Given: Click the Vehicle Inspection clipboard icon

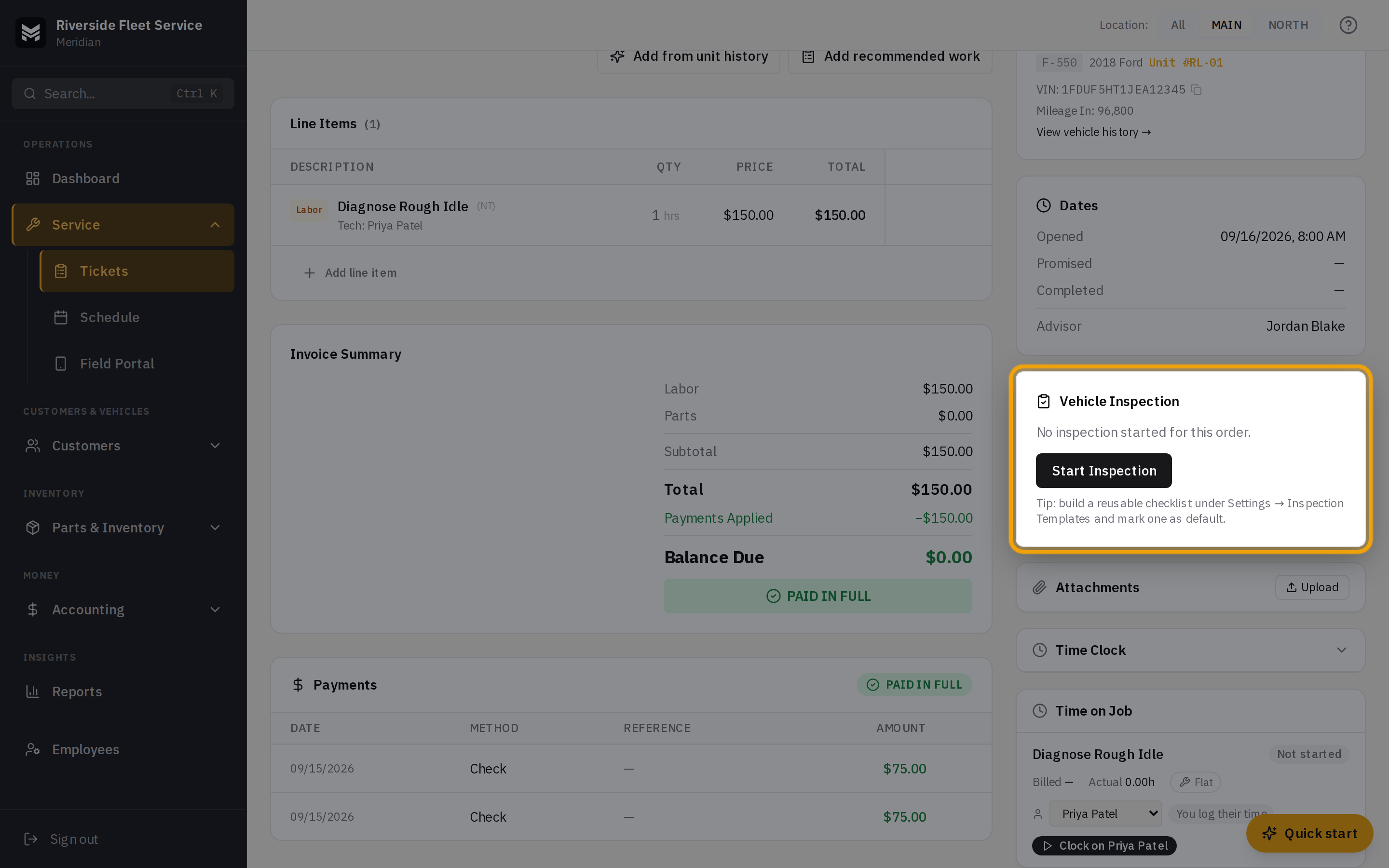Looking at the screenshot, I should tap(1044, 401).
